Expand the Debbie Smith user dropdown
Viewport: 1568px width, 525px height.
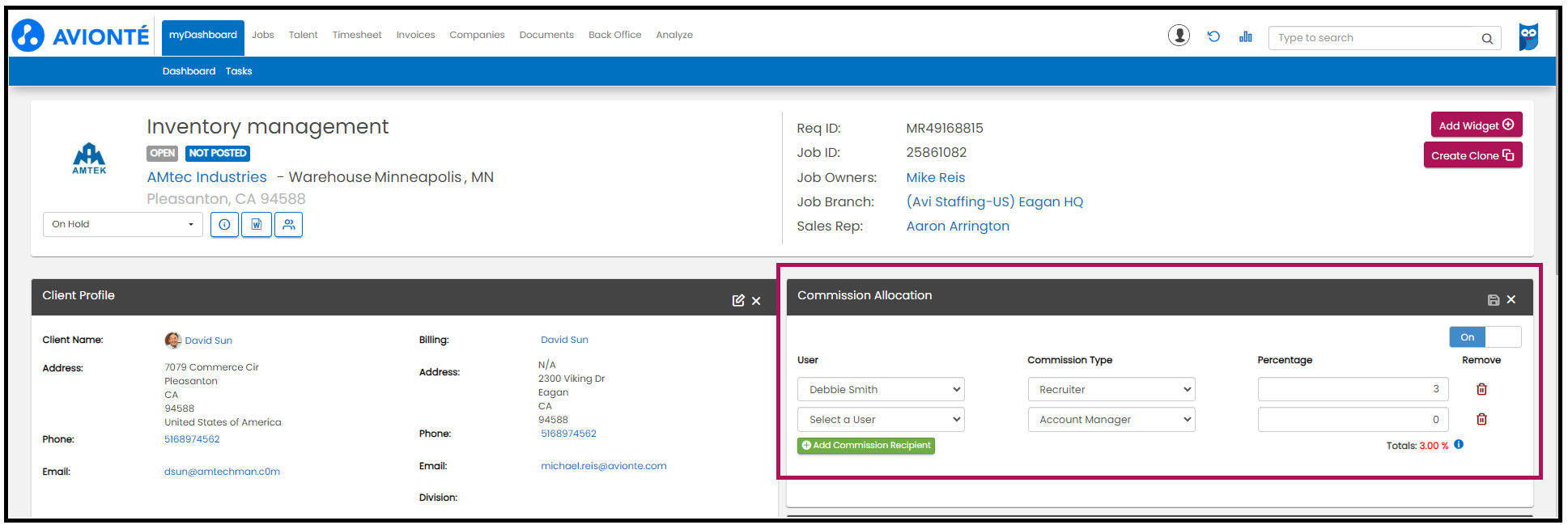pyautogui.click(x=881, y=390)
